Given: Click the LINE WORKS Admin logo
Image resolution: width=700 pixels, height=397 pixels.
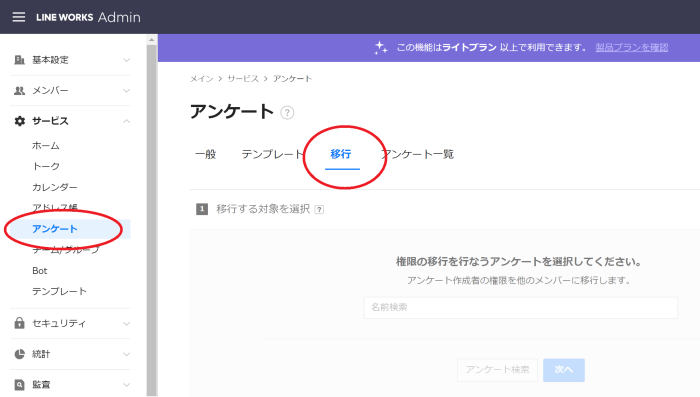Looking at the screenshot, I should pyautogui.click(x=88, y=17).
